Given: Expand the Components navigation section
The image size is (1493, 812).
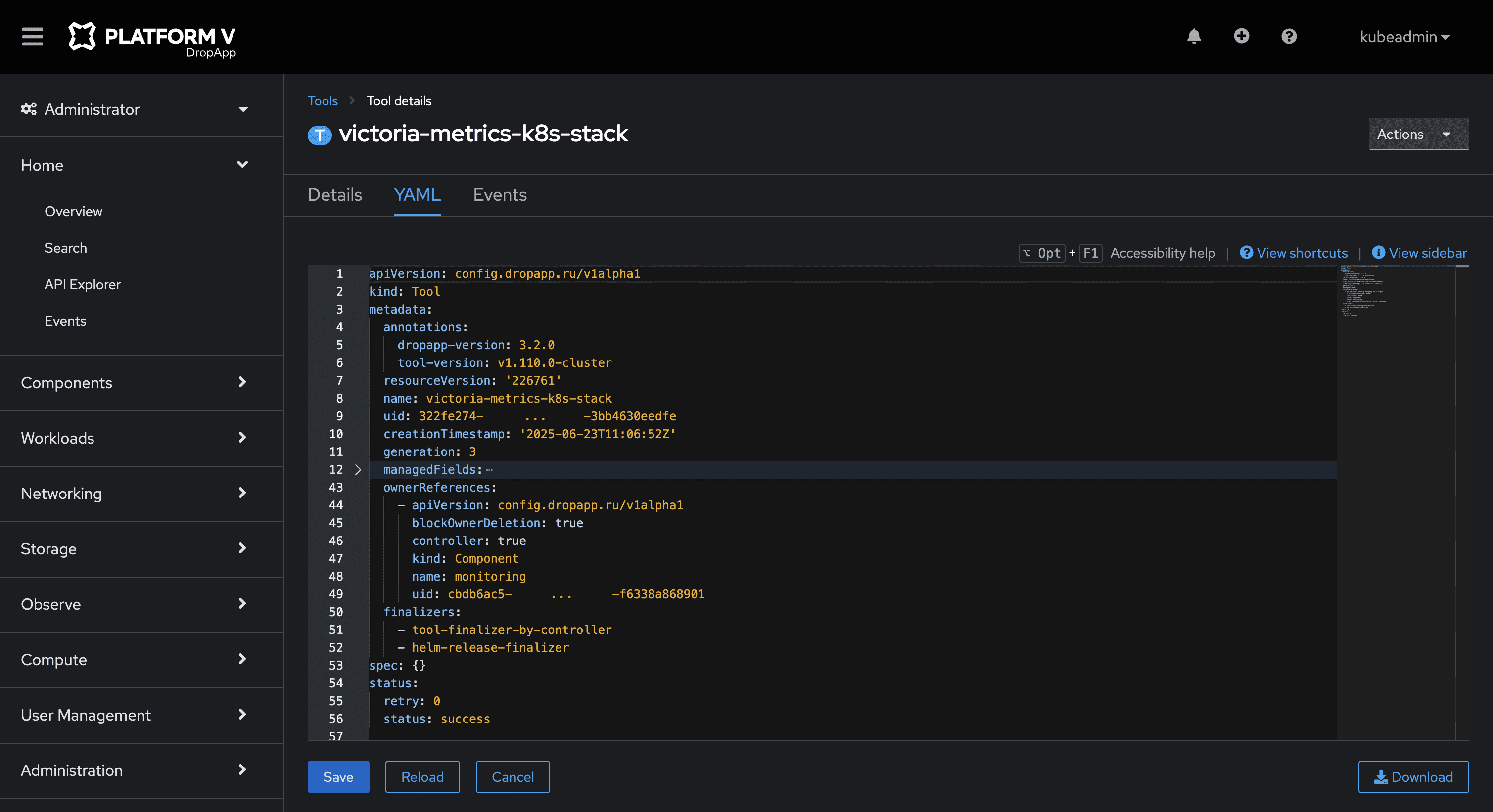Looking at the screenshot, I should (141, 382).
